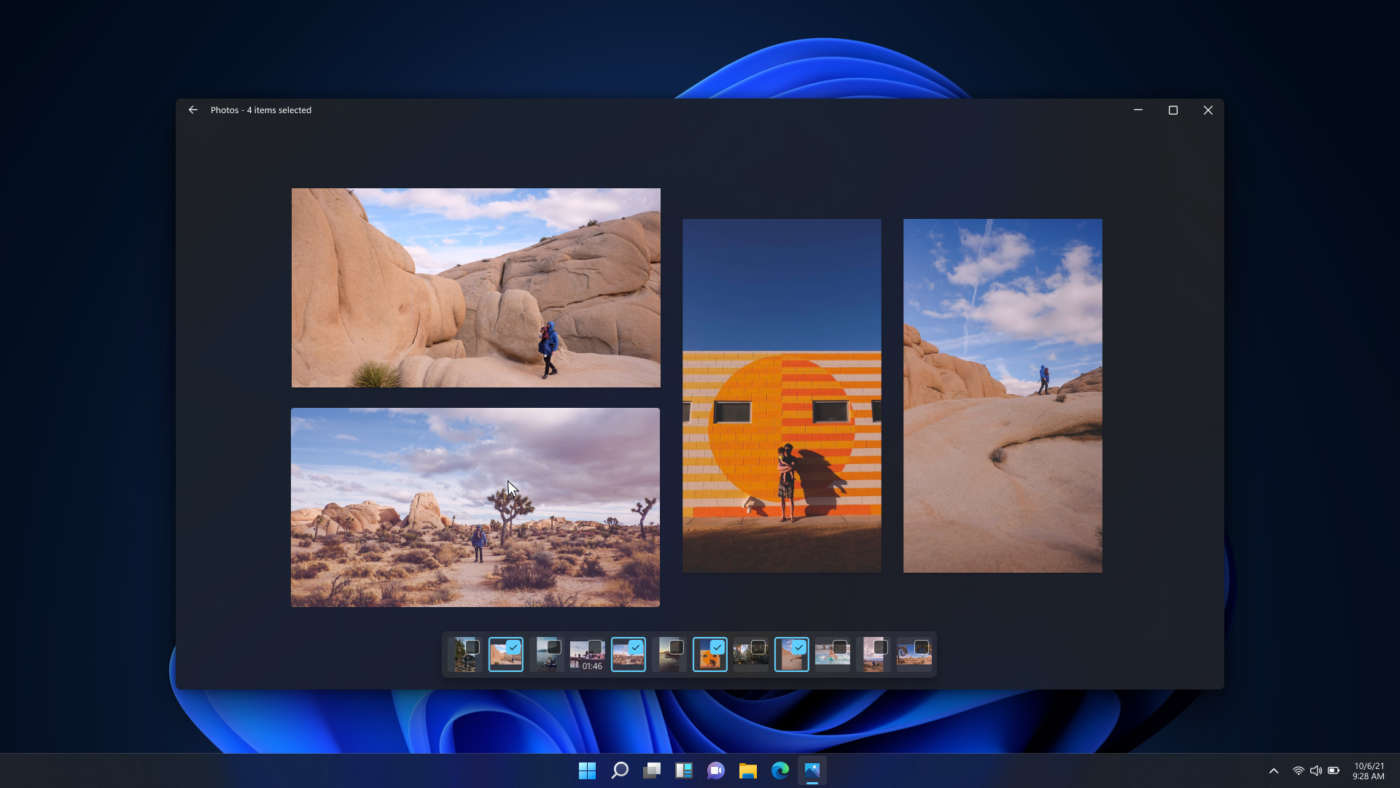Open File Explorer from the taskbar
This screenshot has height=788, width=1400.
[x=747, y=770]
